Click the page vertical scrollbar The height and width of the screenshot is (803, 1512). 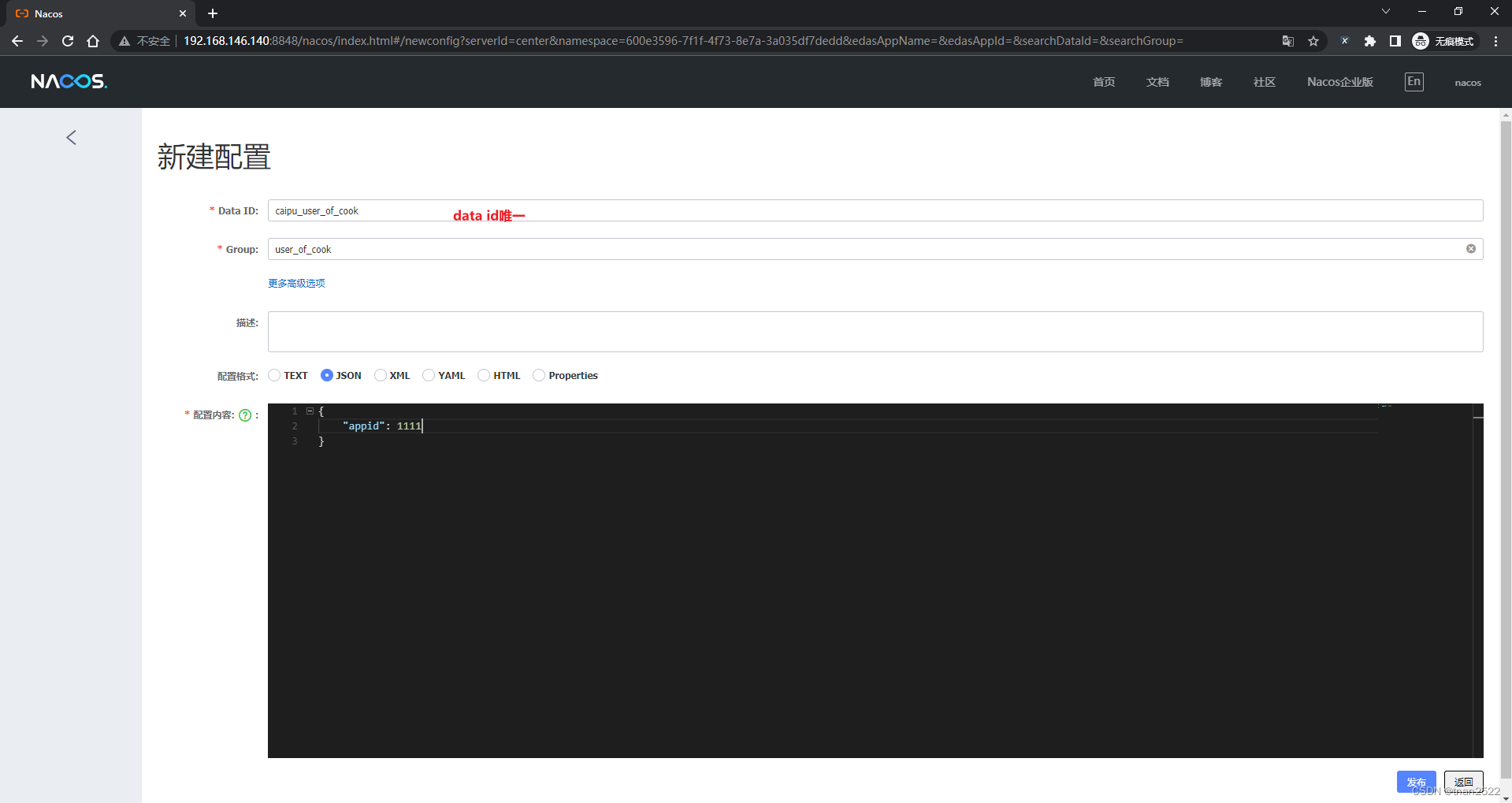pyautogui.click(x=1506, y=449)
